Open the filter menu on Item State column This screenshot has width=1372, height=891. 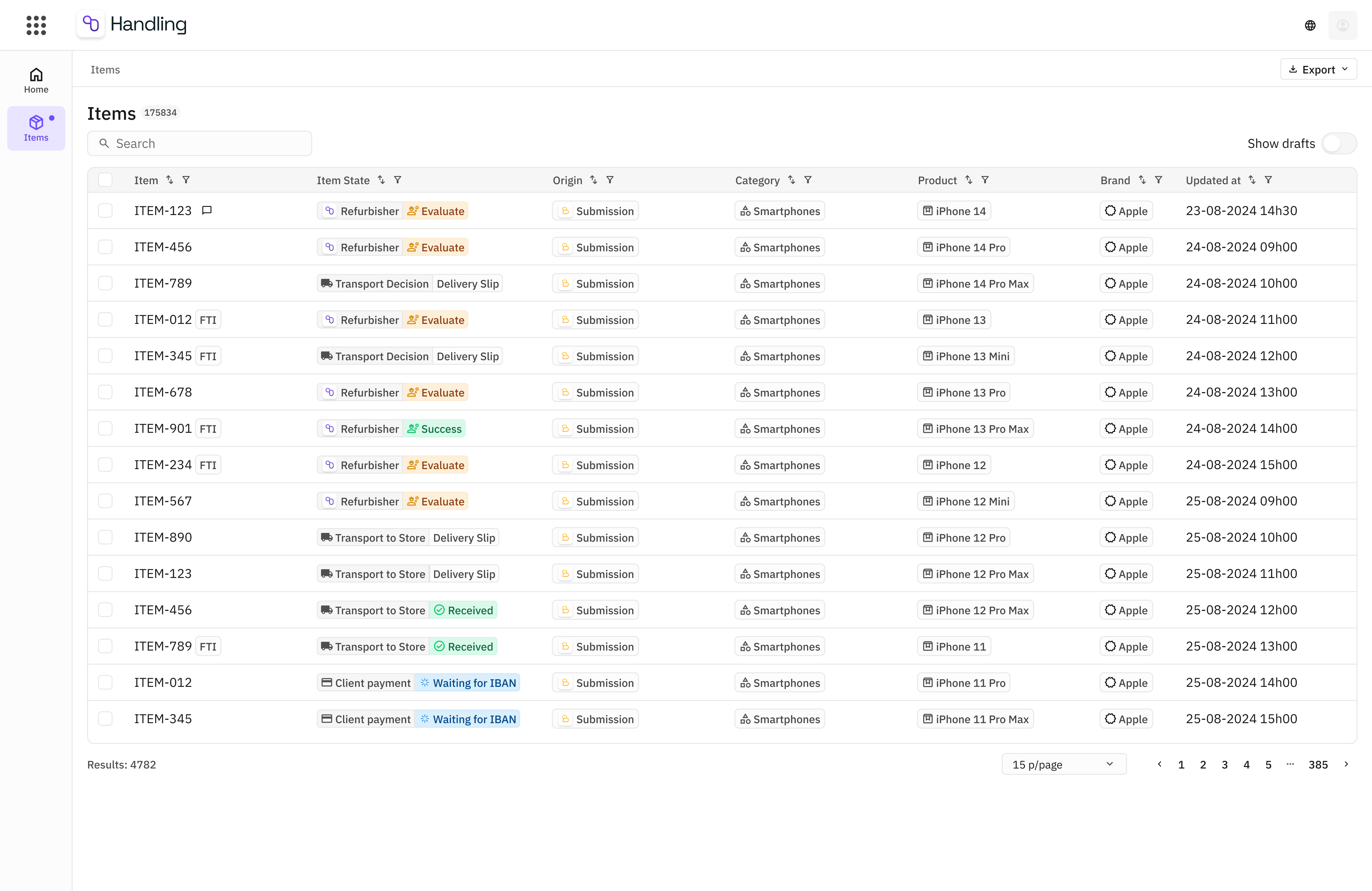point(398,180)
